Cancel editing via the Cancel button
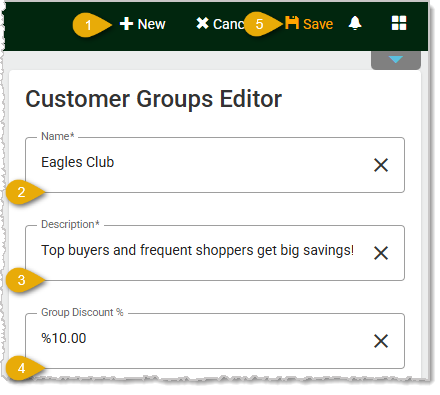 (x=220, y=24)
